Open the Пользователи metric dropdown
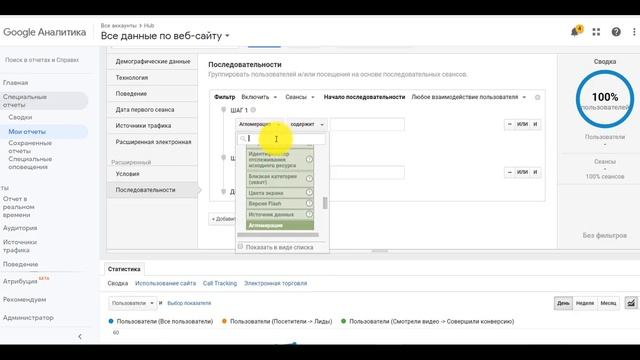This screenshot has height=360, width=640. click(x=132, y=303)
